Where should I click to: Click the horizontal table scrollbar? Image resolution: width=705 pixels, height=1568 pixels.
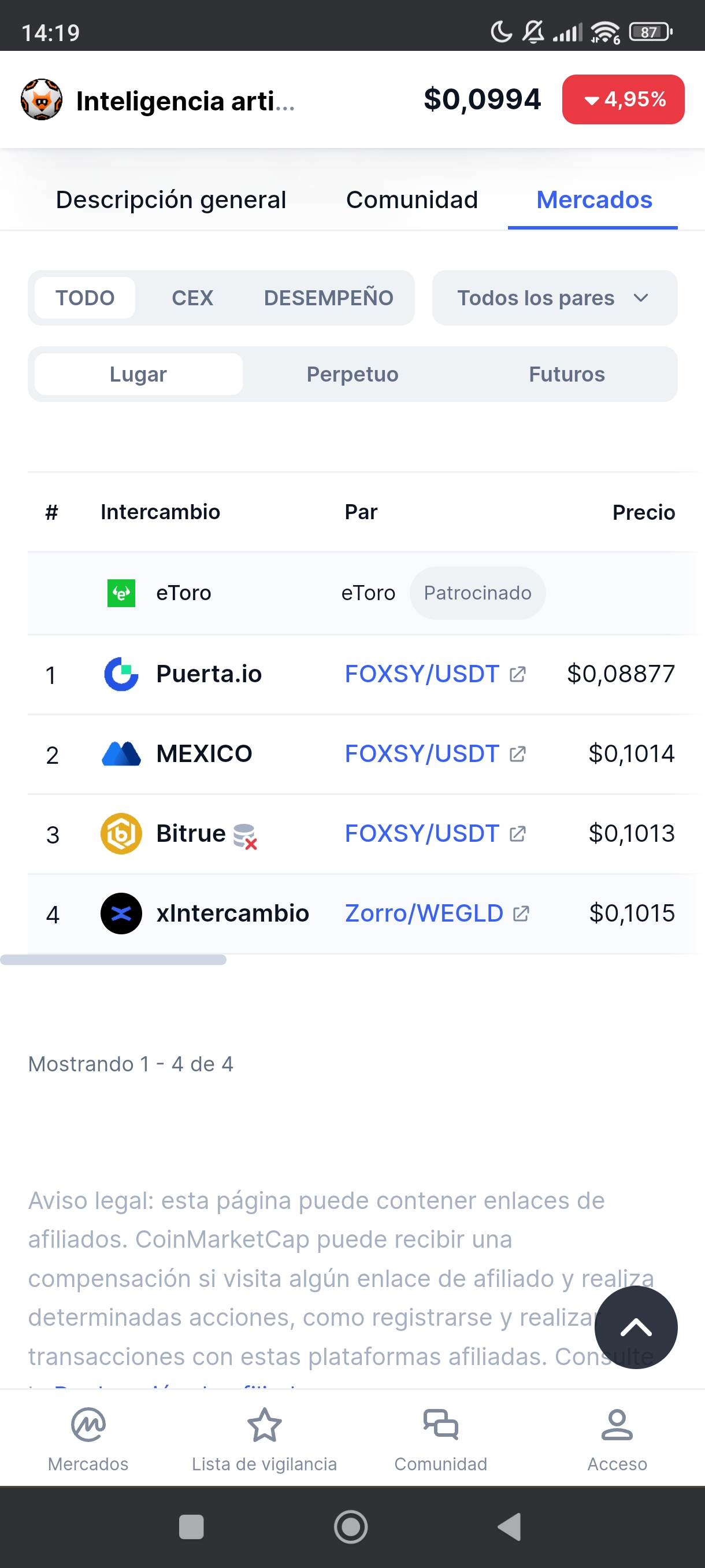(113, 959)
